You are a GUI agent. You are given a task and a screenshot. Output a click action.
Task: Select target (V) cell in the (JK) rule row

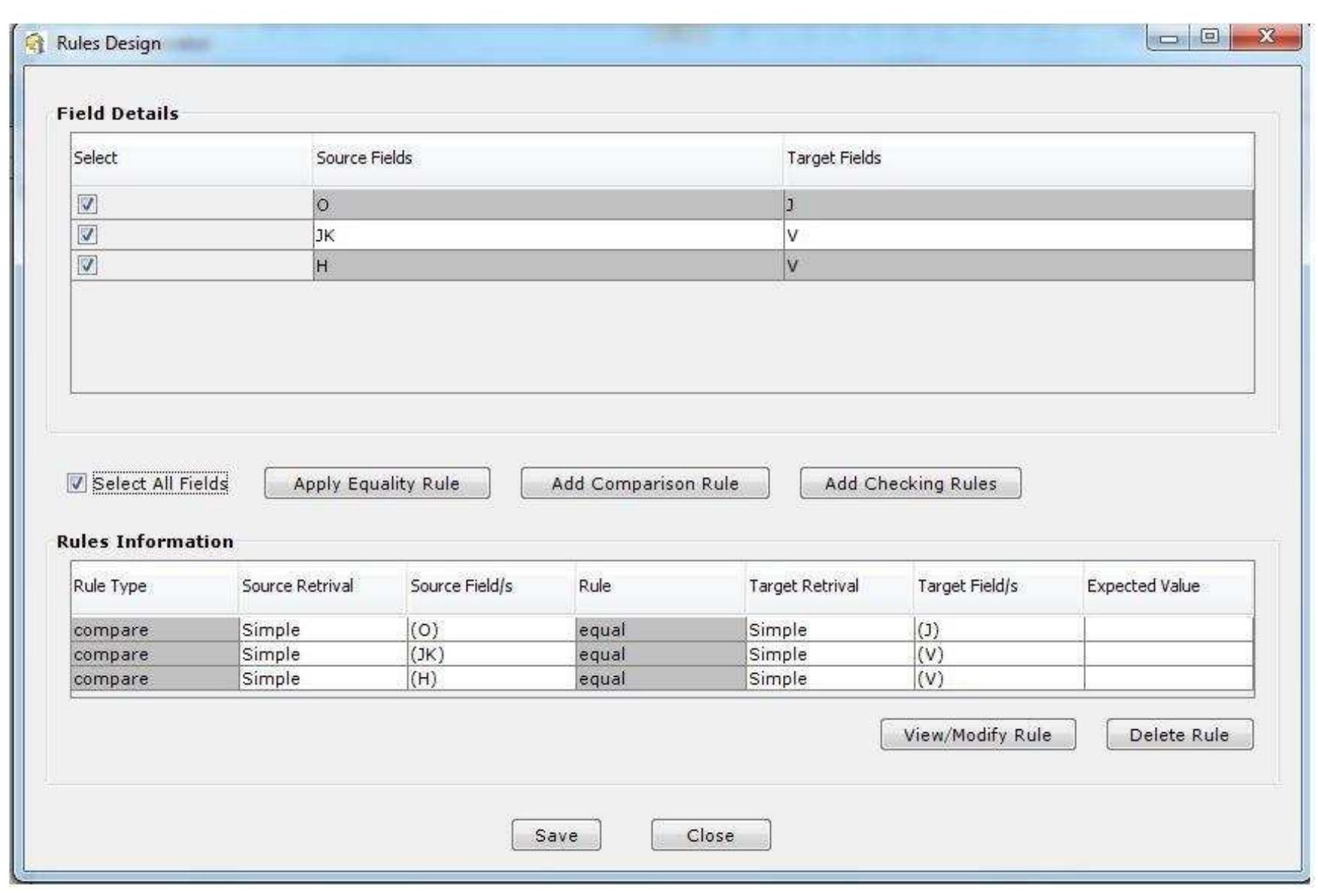[x=999, y=654]
